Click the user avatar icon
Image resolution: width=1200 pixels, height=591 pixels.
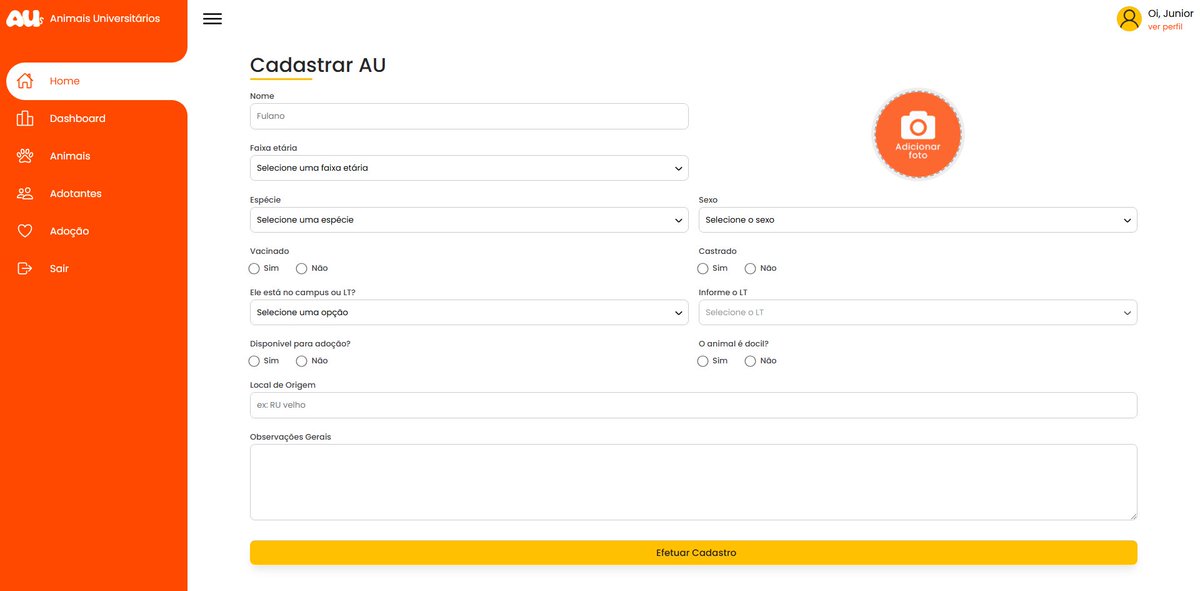pyautogui.click(x=1129, y=19)
